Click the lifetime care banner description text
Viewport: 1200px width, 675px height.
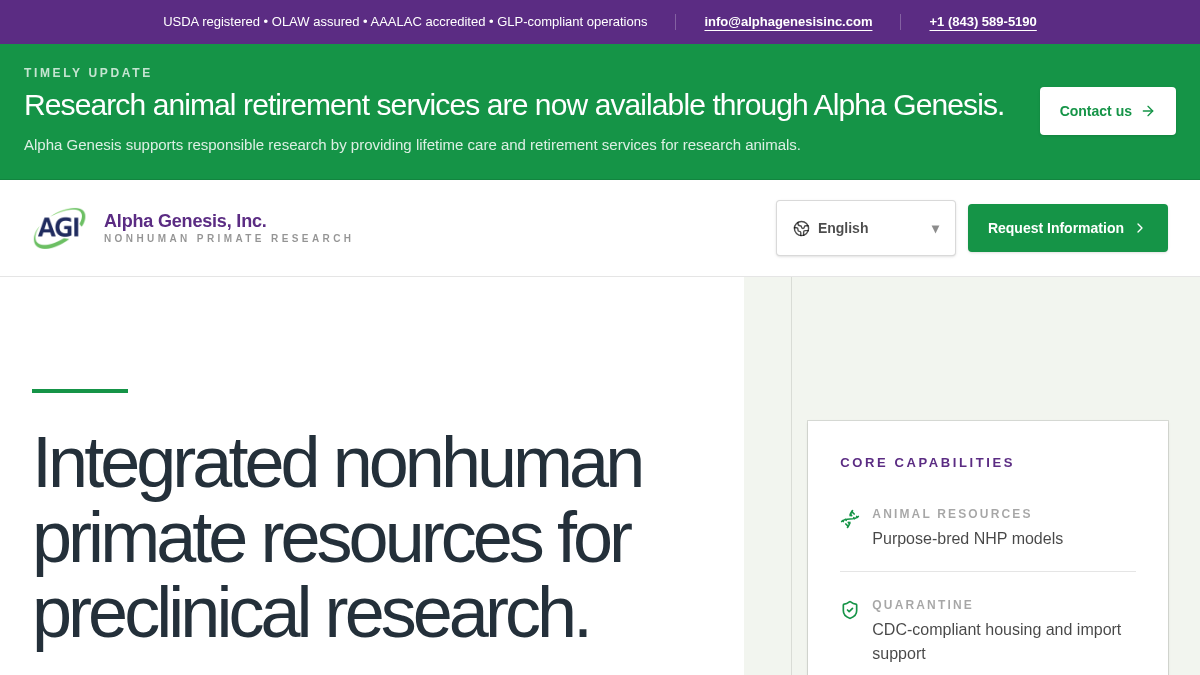click(412, 145)
